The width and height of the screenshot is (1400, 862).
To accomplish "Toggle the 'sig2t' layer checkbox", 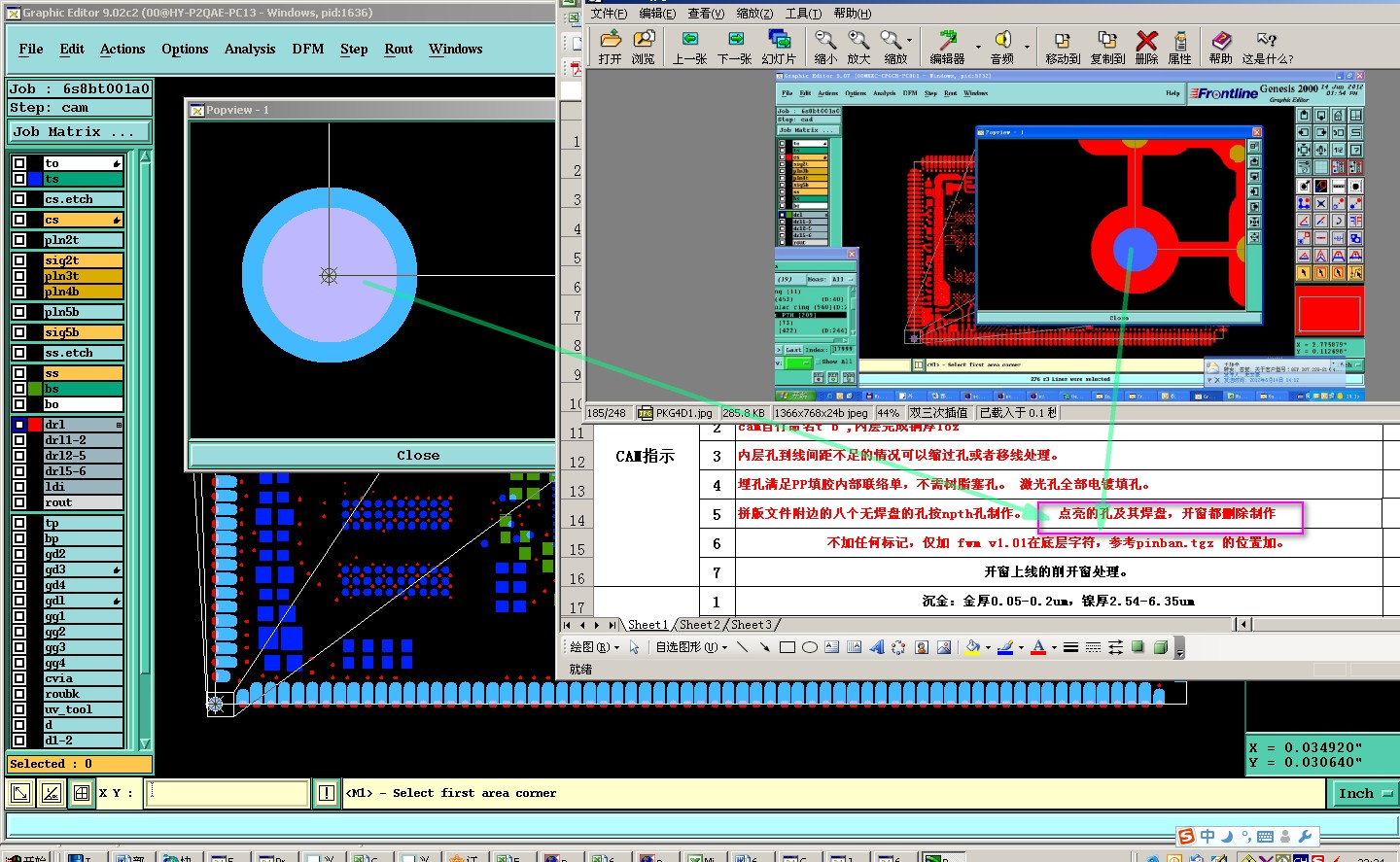I will (19, 260).
